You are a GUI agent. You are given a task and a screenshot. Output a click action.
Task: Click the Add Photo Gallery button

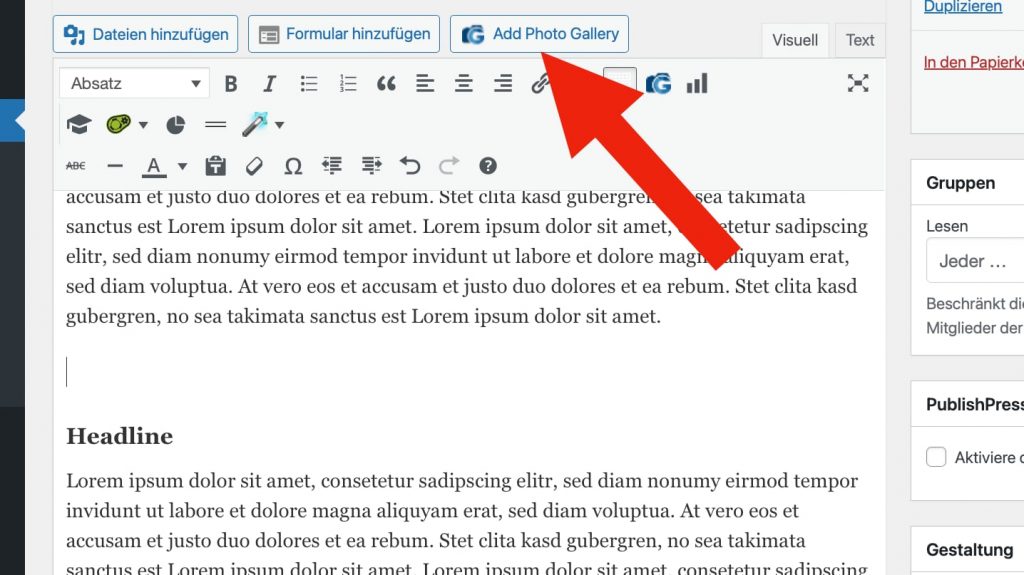click(539, 34)
